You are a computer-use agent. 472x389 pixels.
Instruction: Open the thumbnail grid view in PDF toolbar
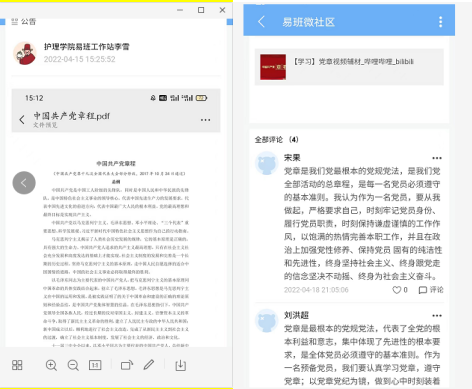tap(17, 365)
